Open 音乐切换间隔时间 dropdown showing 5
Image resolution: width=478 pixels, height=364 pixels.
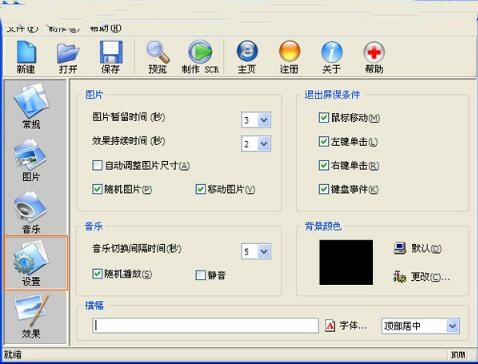tap(264, 251)
